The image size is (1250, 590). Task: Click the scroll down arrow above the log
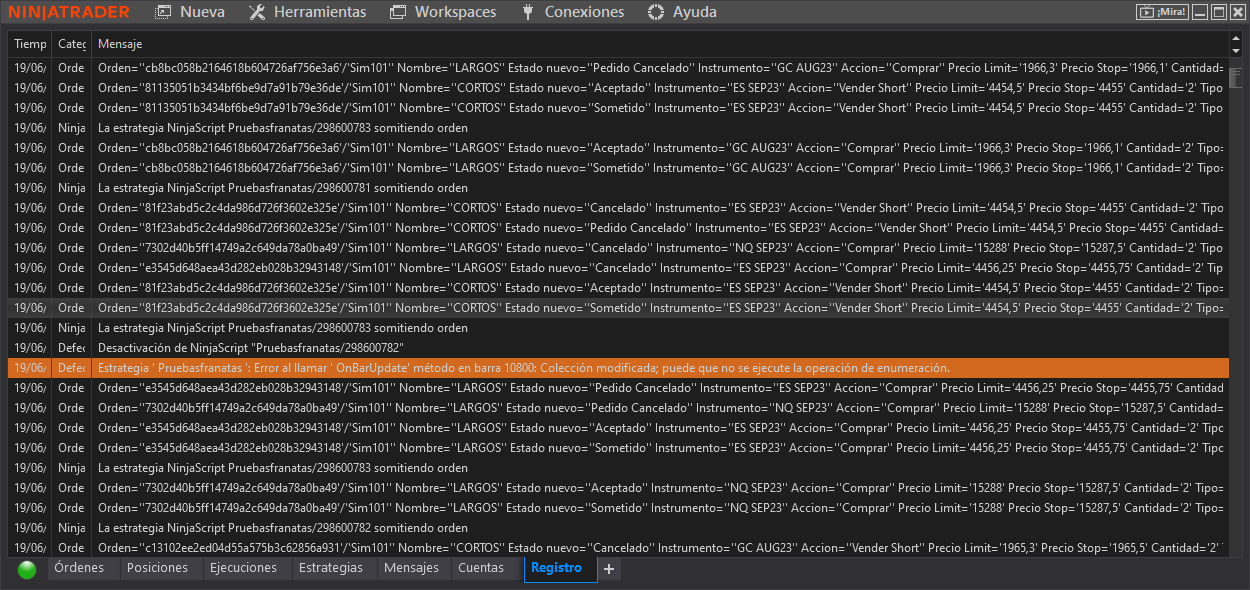point(1235,50)
